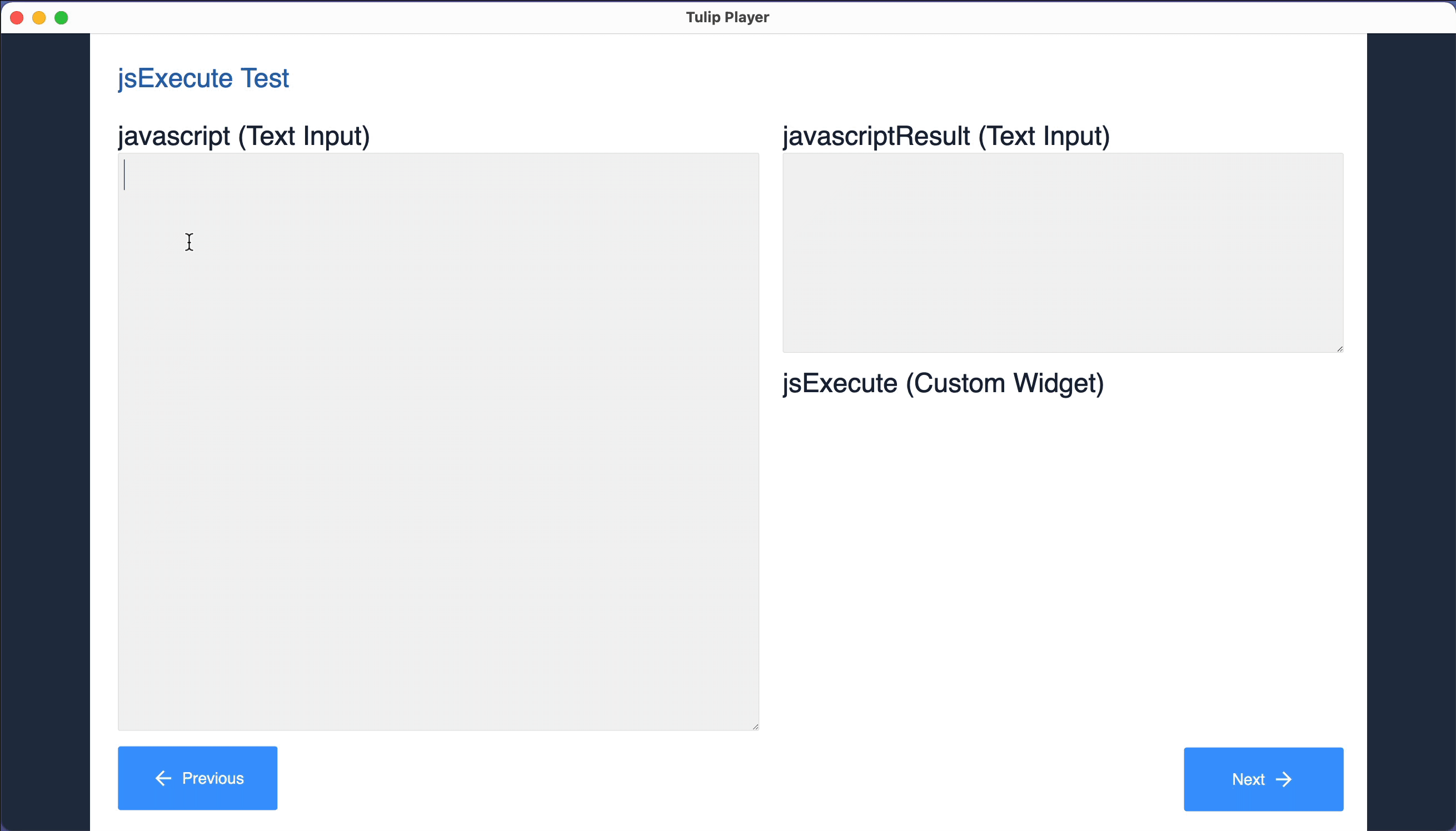Focus the javascriptResult text input area
1456x831 pixels.
1063,252
